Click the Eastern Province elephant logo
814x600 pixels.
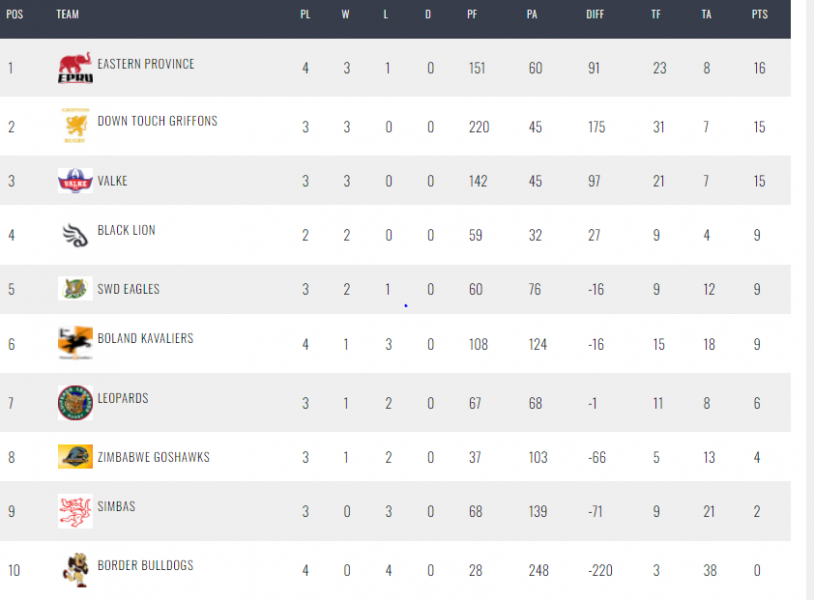75,67
